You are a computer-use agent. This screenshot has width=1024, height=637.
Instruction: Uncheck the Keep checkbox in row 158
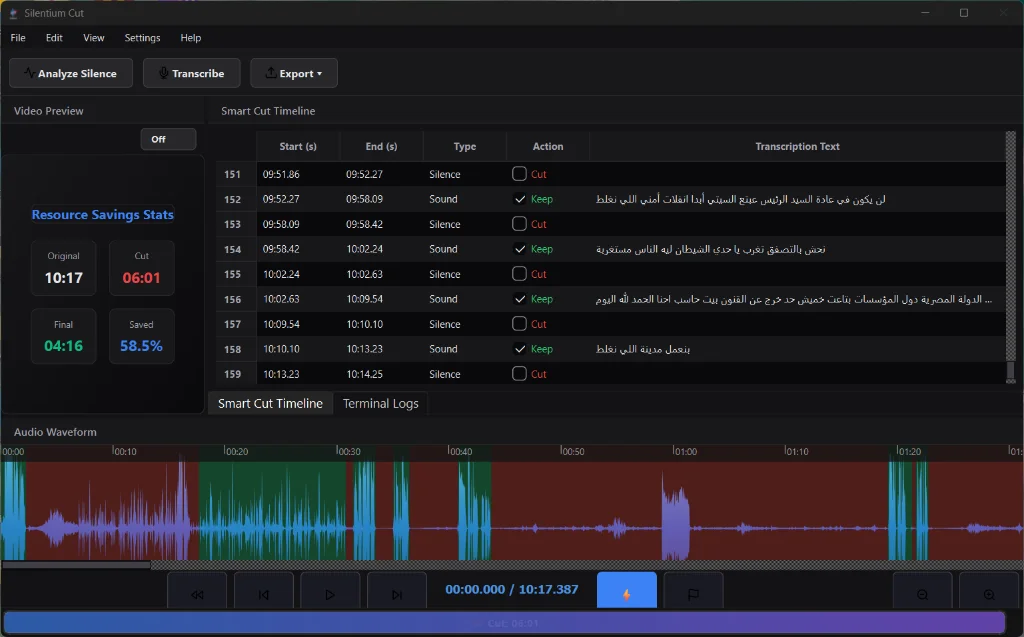[519, 349]
